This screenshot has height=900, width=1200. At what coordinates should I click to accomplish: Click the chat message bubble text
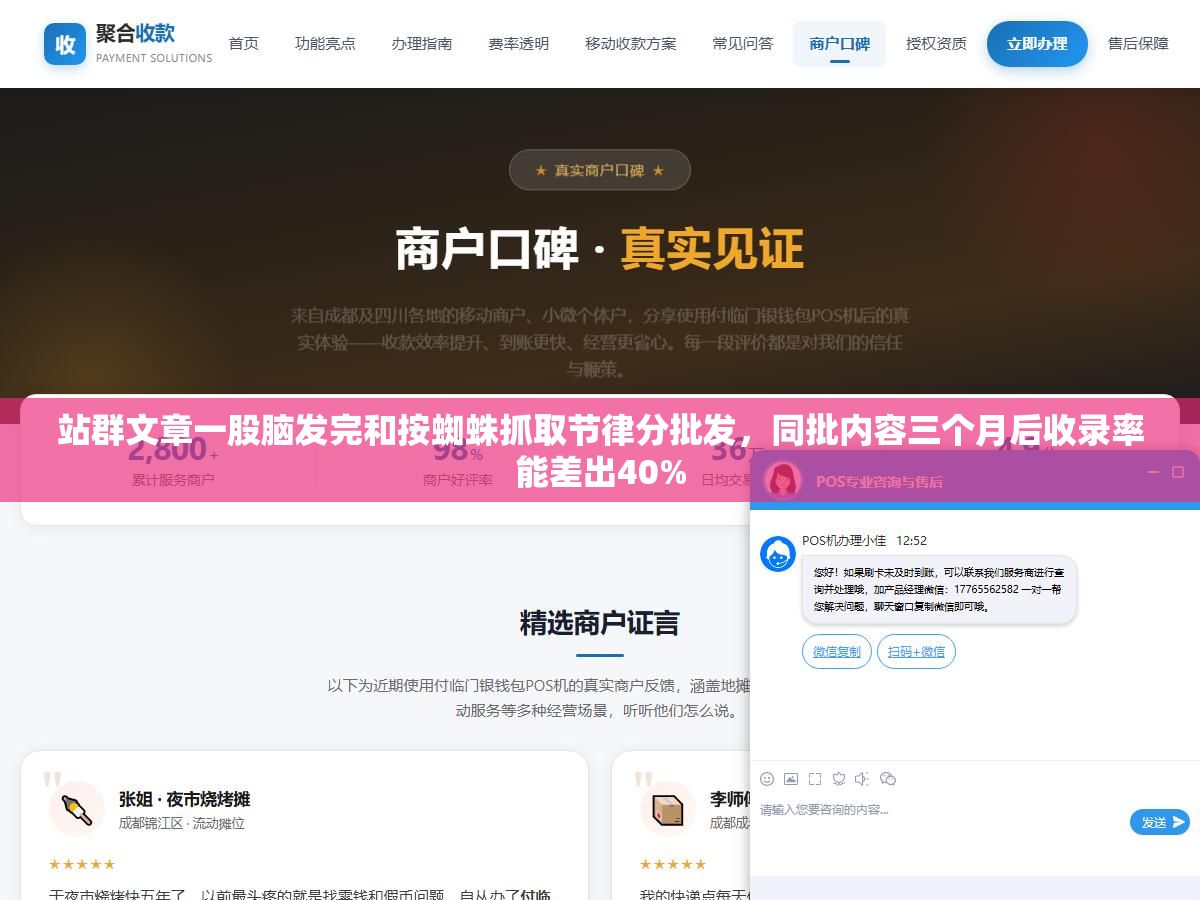939,590
